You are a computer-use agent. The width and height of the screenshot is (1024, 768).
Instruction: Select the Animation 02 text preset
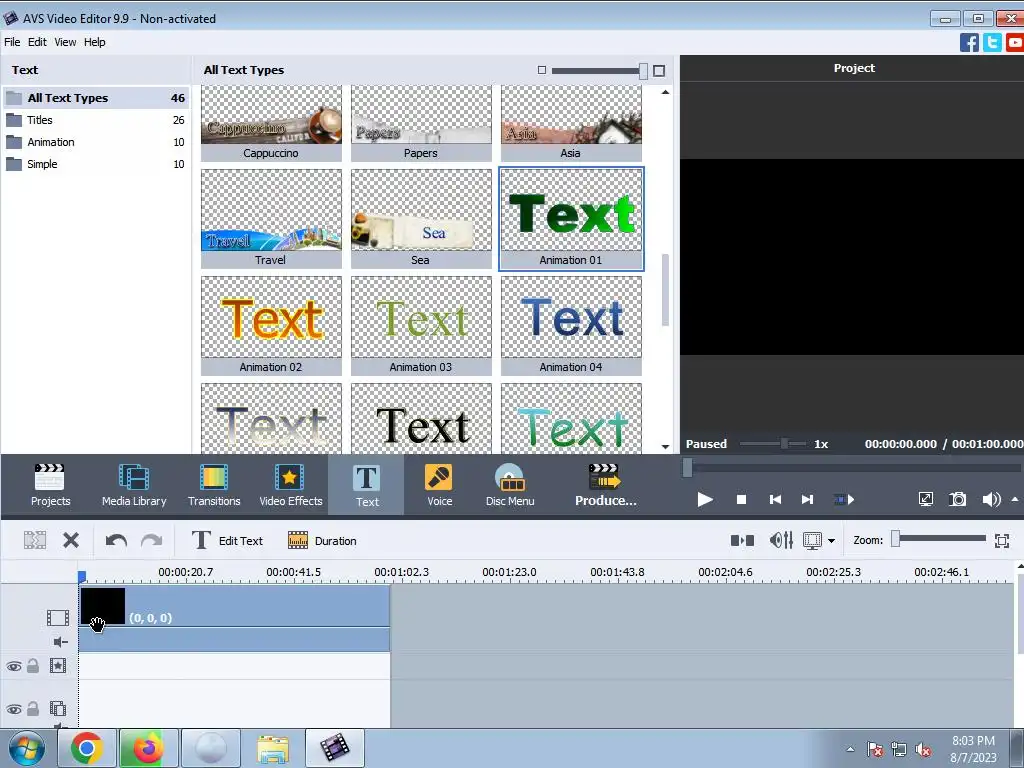pyautogui.click(x=271, y=326)
